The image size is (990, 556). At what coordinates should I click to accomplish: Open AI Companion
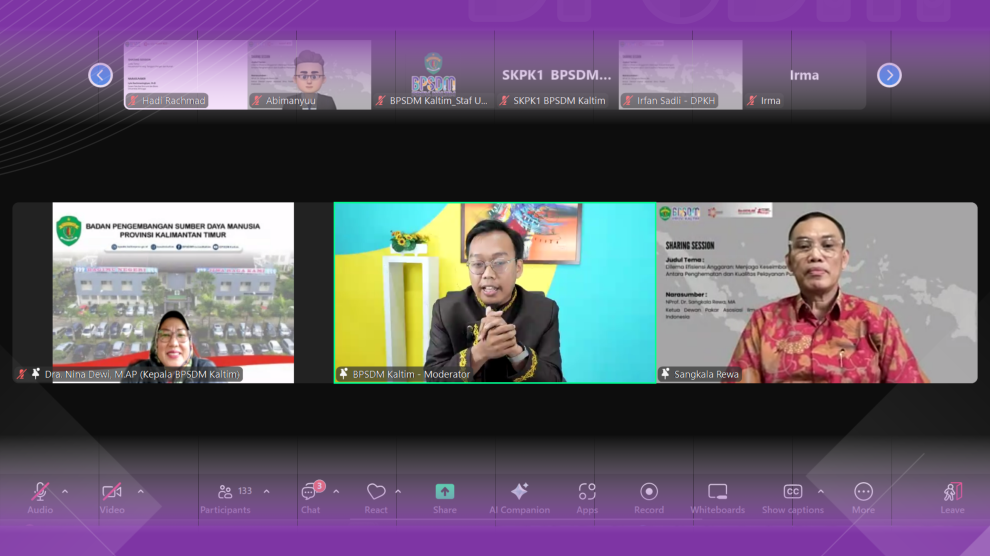pos(520,497)
